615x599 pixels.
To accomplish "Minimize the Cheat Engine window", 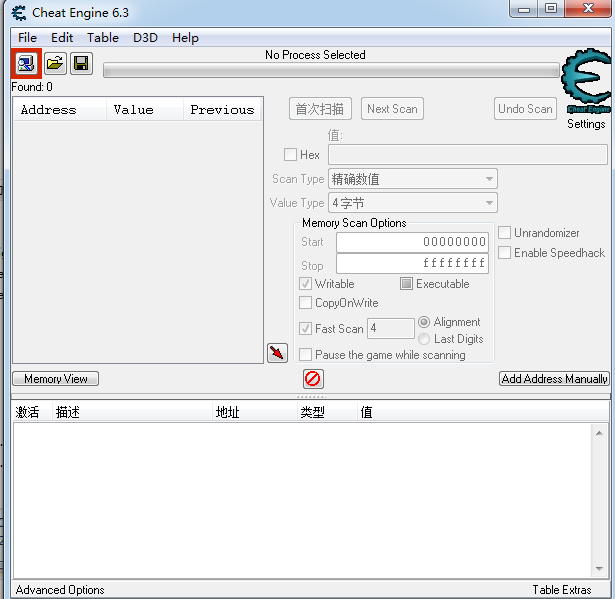I will coord(524,9).
